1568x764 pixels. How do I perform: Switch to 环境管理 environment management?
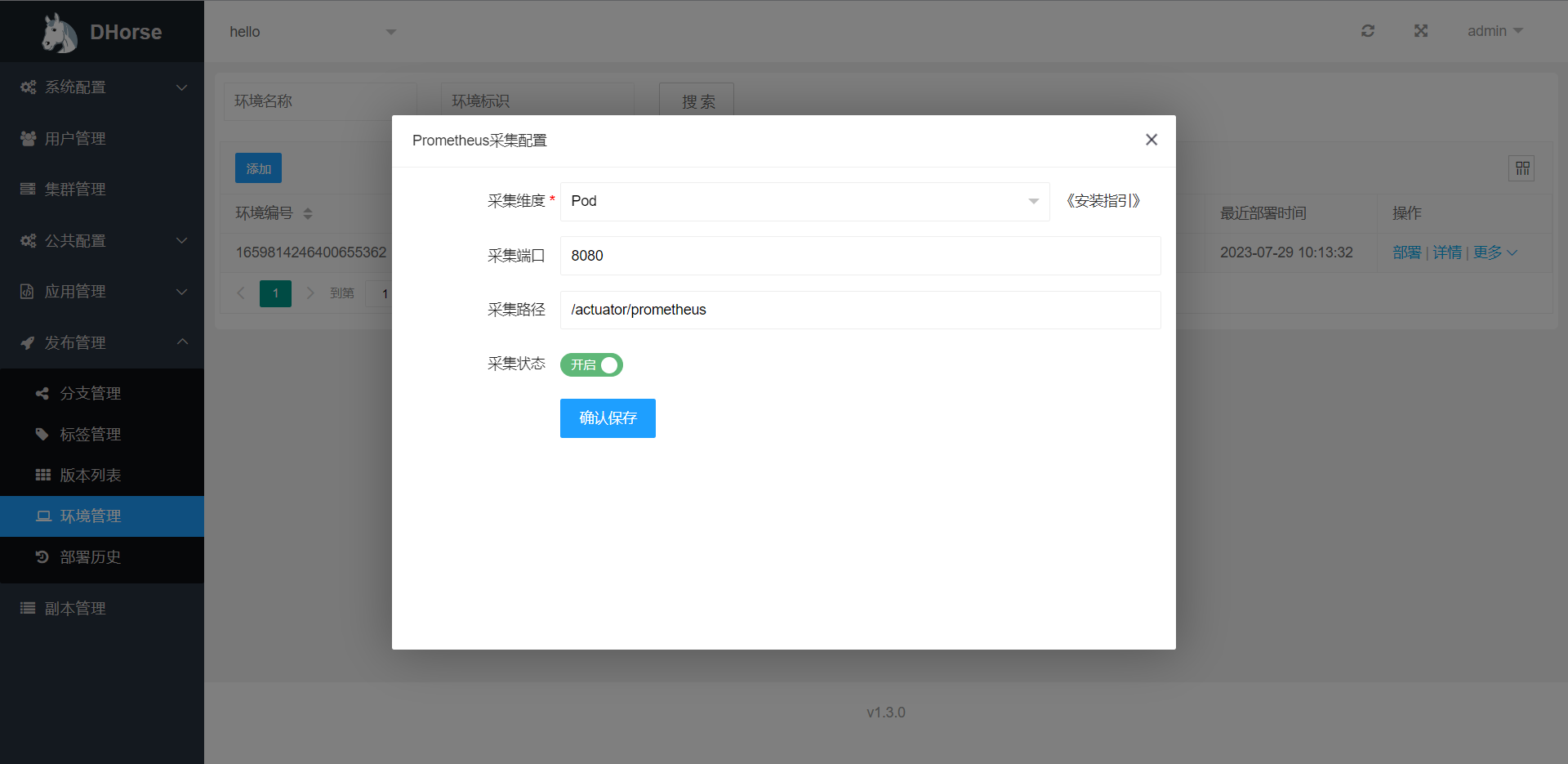tap(91, 516)
